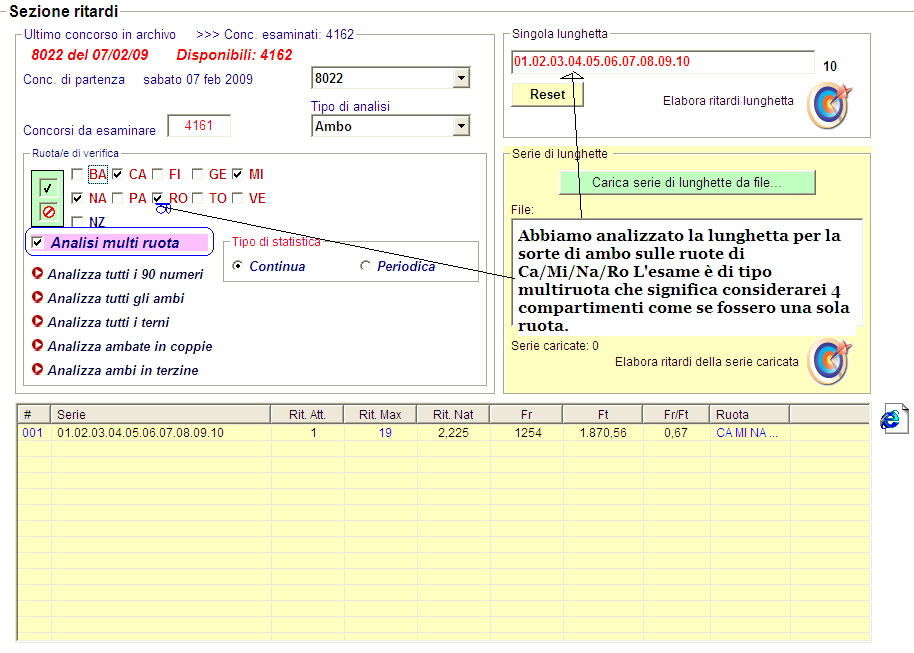
Task: Click the Elabora ritardi della serie caricata target icon
Action: pyautogui.click(x=828, y=361)
